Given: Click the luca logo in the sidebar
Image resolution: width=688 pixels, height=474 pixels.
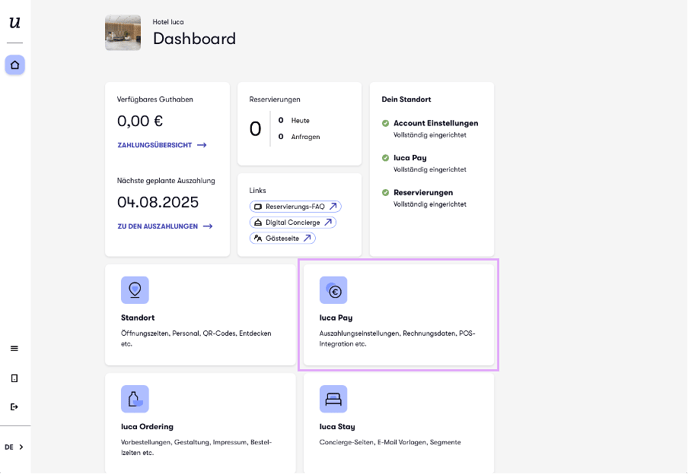Looking at the screenshot, I should (x=15, y=22).
